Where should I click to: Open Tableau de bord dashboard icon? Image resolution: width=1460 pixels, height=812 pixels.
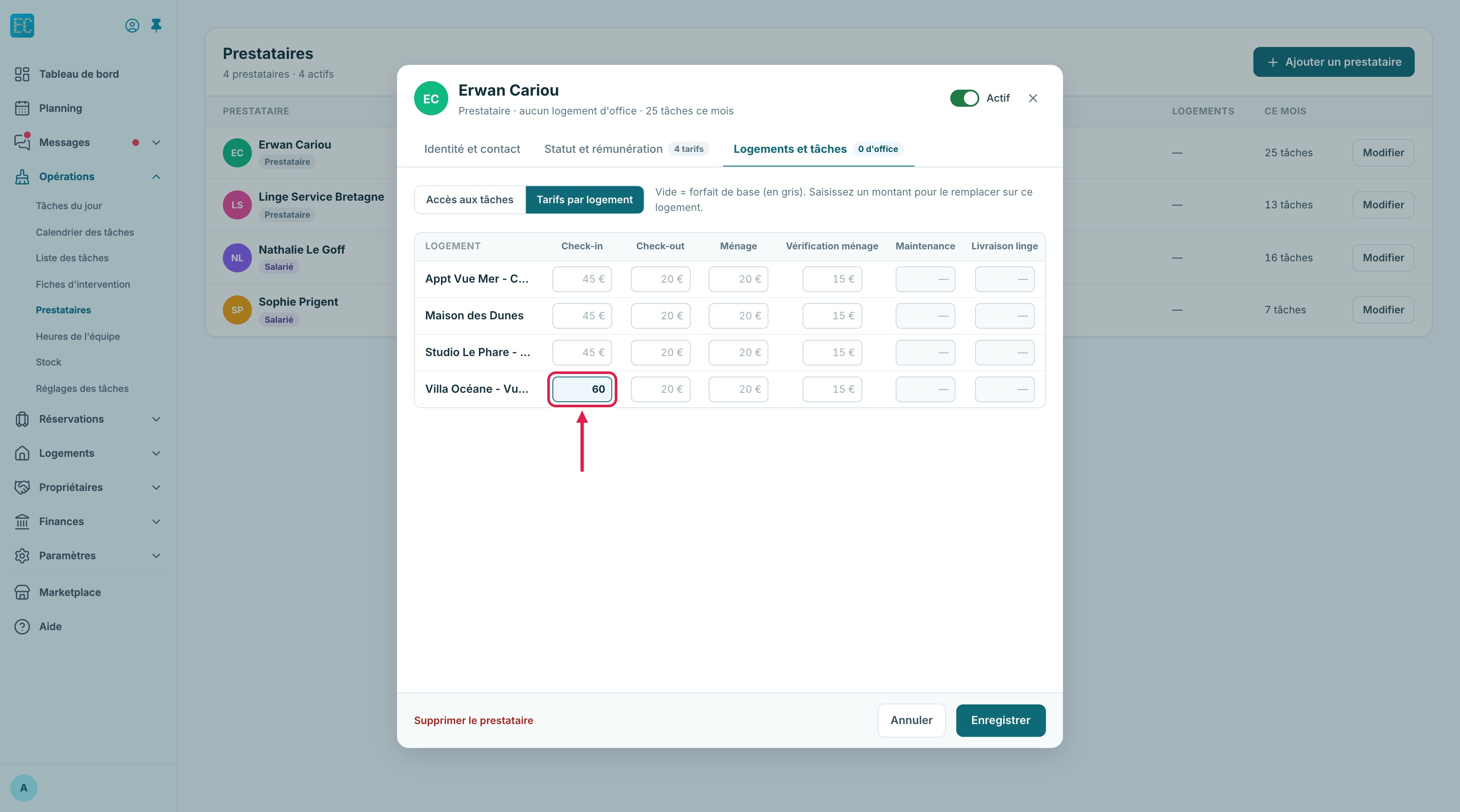(x=22, y=74)
